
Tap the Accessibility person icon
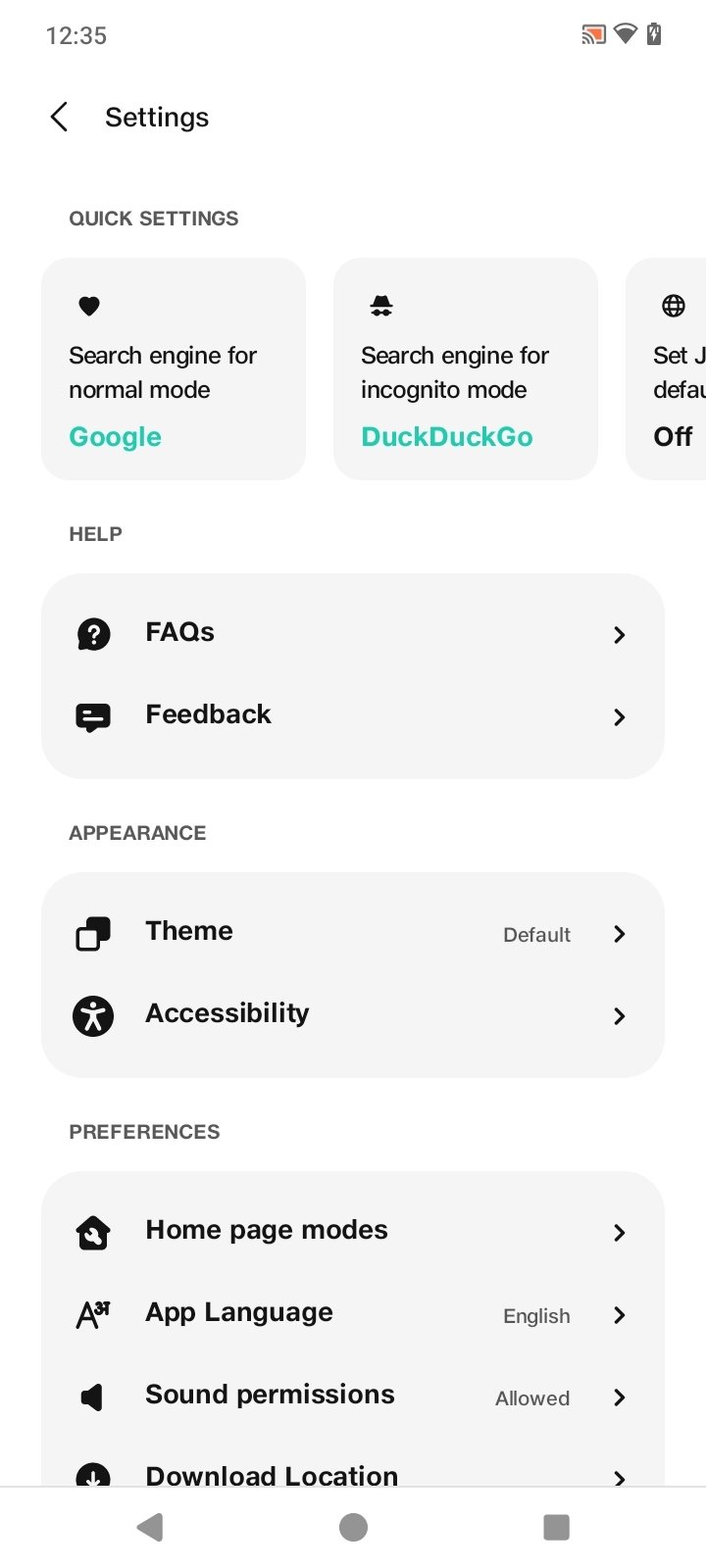point(93,1015)
